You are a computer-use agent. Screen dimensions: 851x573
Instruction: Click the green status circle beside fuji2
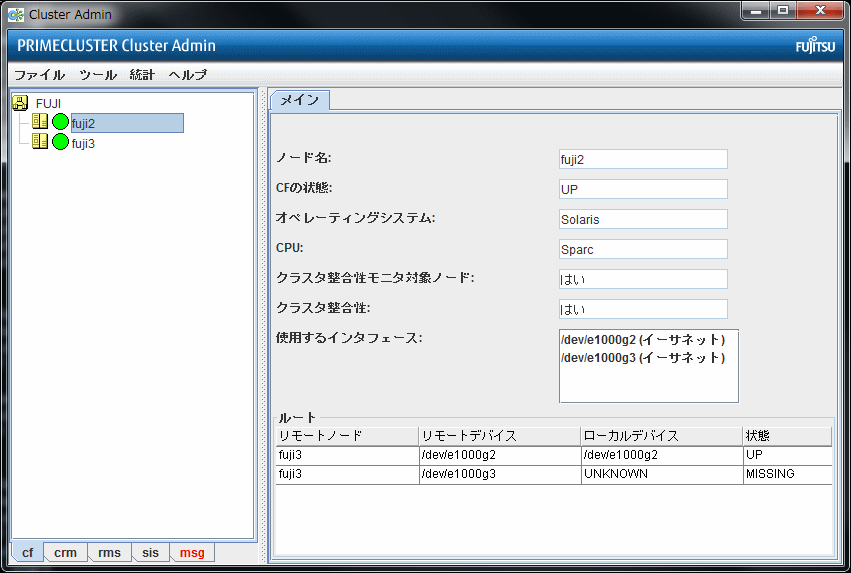point(60,122)
